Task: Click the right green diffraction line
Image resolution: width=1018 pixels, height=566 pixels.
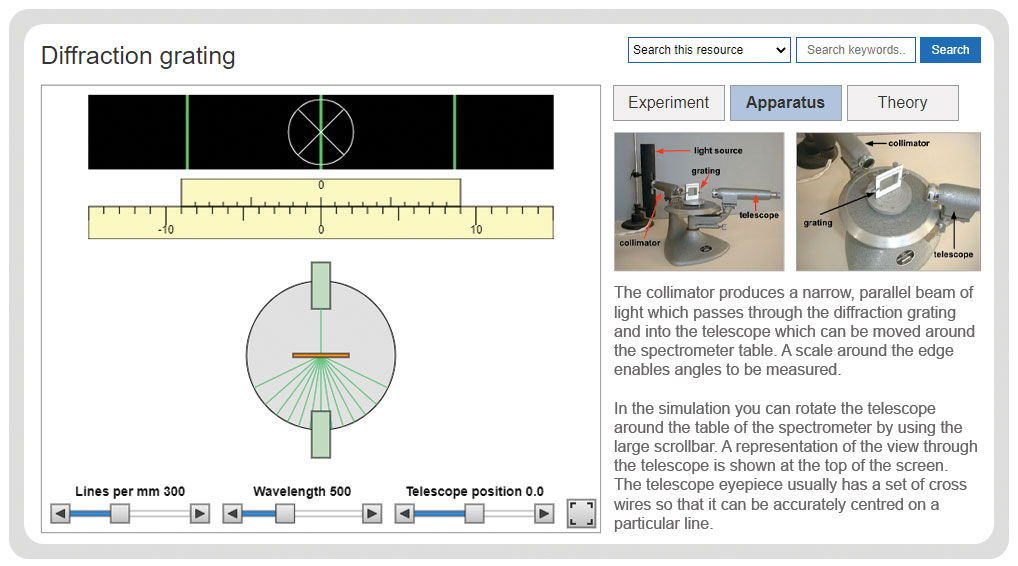Action: click(x=454, y=132)
